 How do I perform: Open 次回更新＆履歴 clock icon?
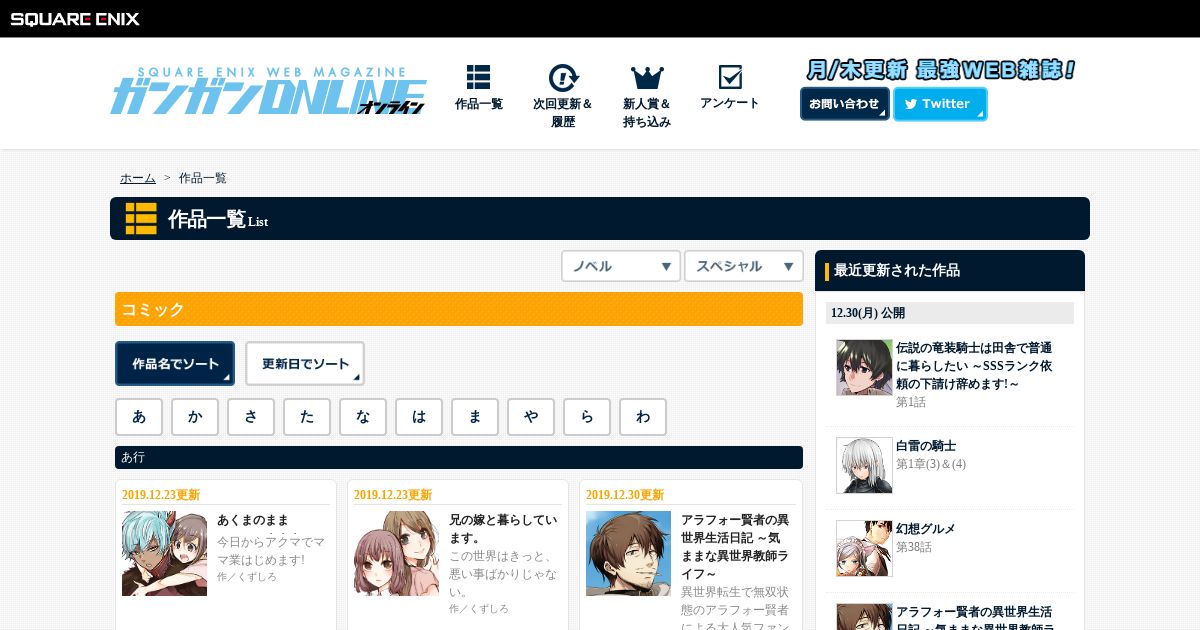[563, 78]
